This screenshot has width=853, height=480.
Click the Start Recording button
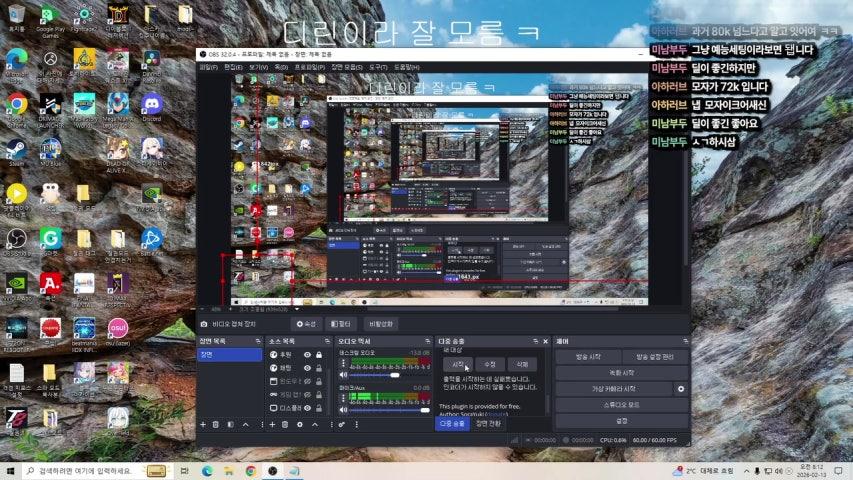pyautogui.click(x=622, y=373)
